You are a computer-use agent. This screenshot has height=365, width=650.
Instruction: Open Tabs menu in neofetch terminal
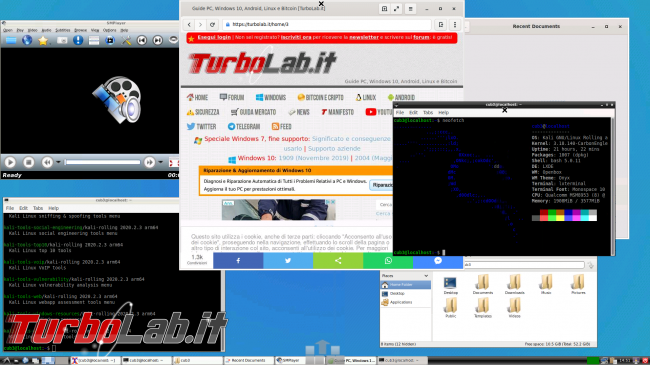tap(428, 112)
